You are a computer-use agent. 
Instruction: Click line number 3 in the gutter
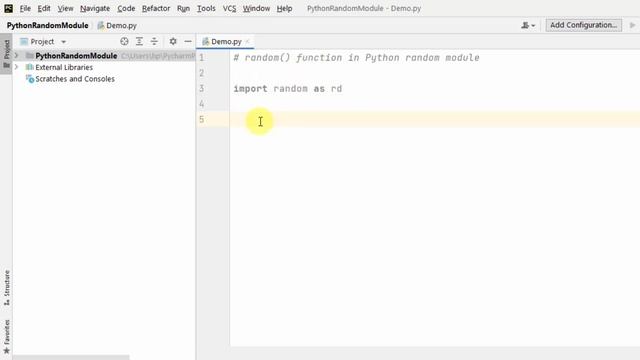pyautogui.click(x=201, y=89)
